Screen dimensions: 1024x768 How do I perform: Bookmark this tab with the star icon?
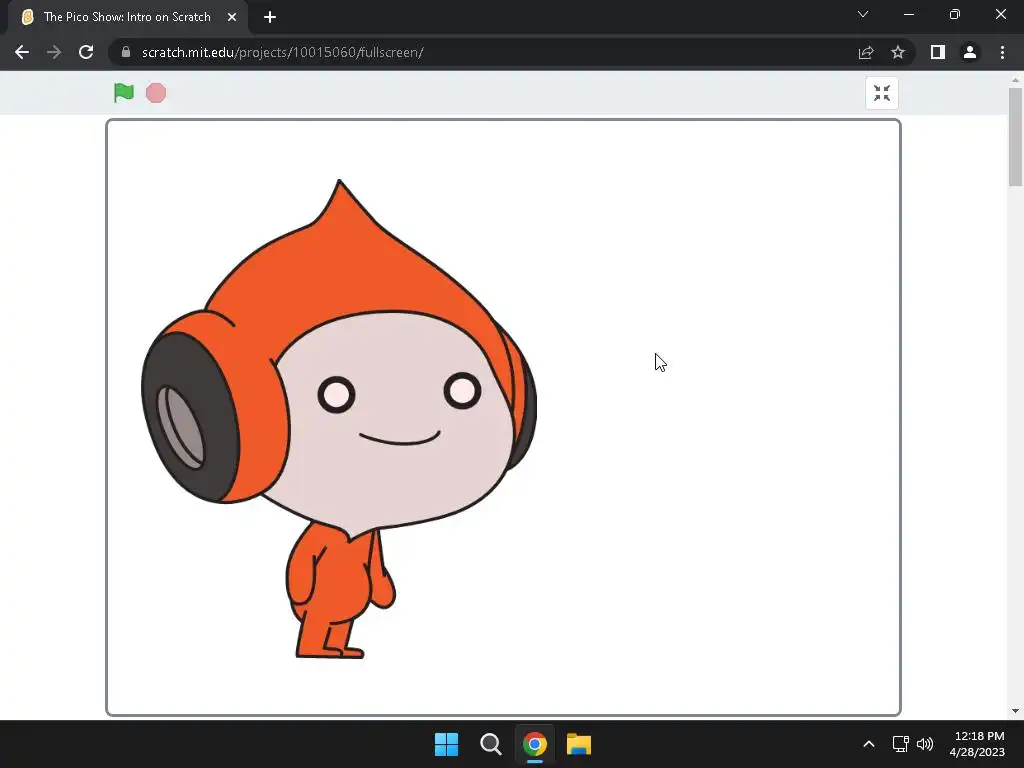click(x=898, y=52)
